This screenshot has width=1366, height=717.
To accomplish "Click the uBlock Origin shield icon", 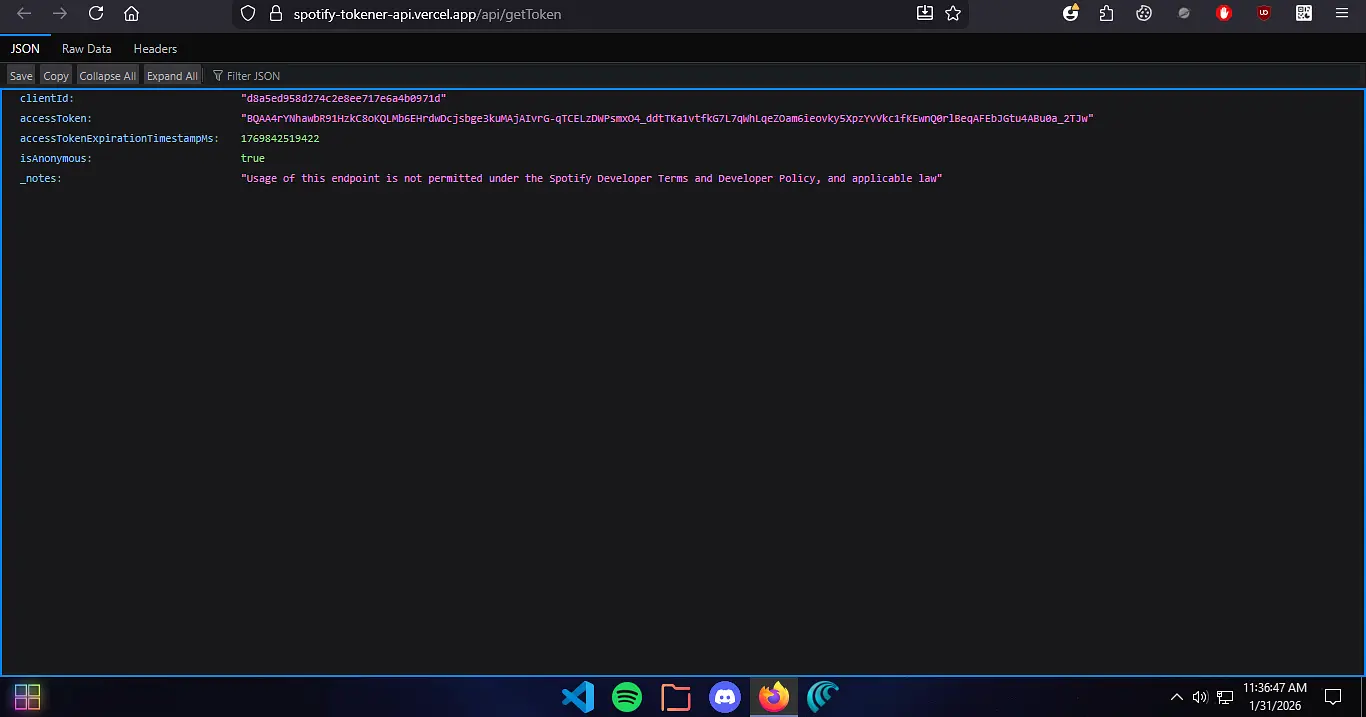I will point(1264,14).
